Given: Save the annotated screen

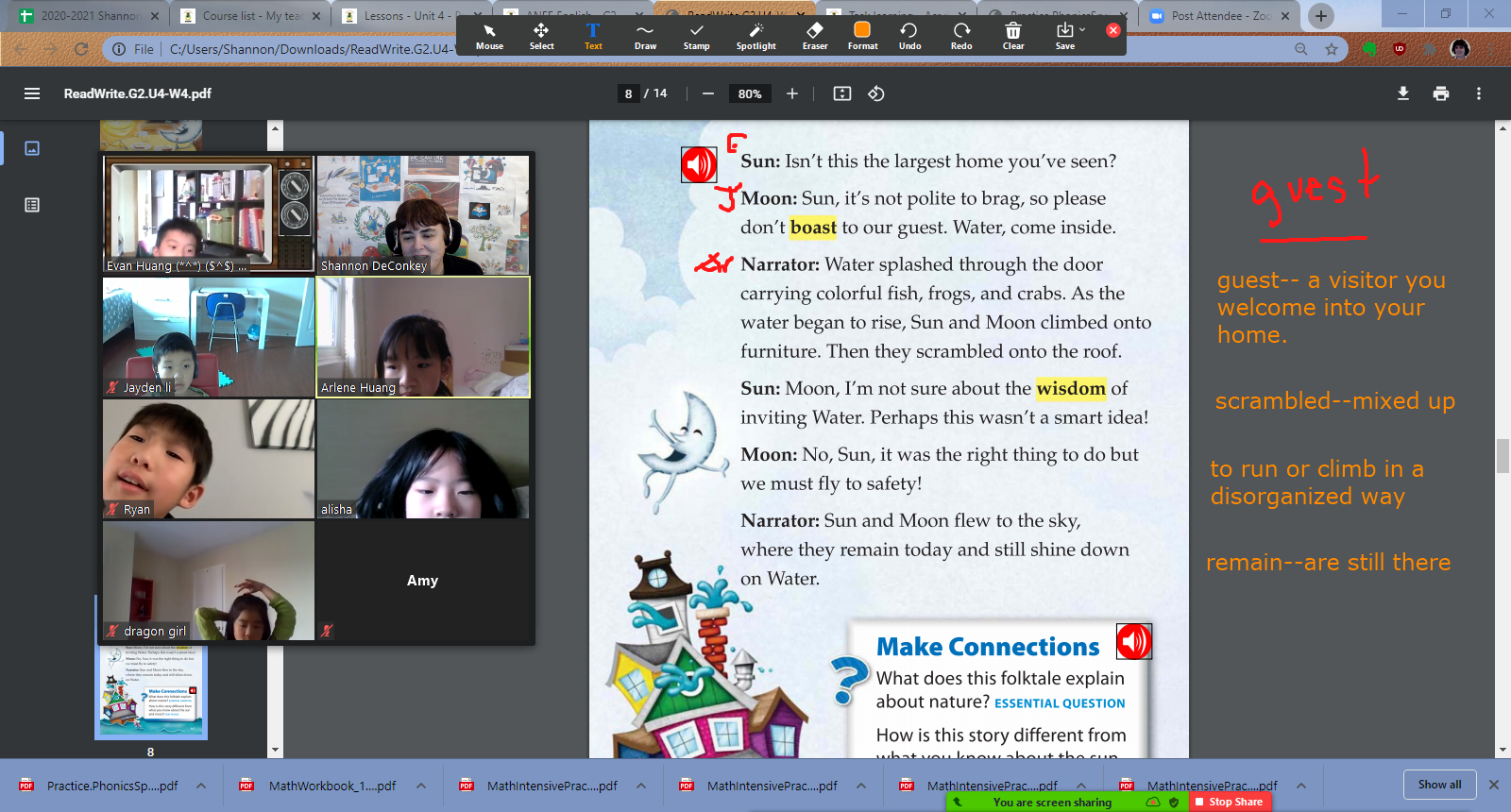Looking at the screenshot, I should (x=1064, y=36).
